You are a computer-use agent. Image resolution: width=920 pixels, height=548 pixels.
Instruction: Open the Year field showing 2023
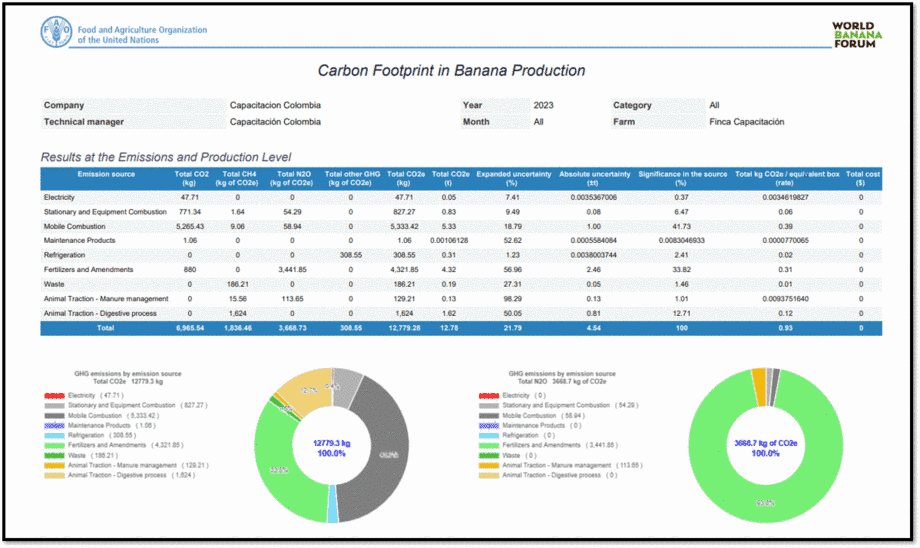[x=543, y=105]
